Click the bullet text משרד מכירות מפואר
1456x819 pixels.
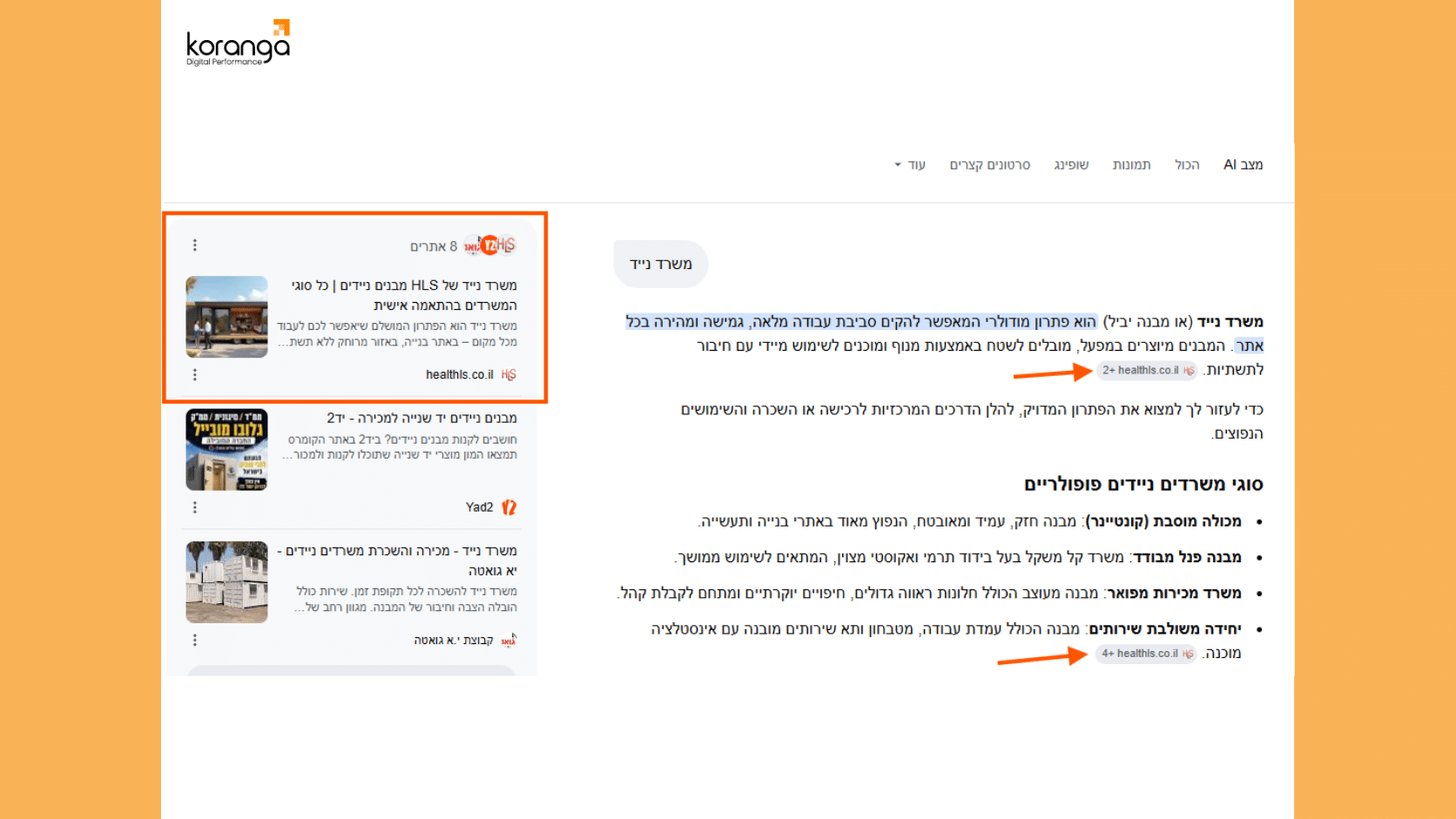(x=1174, y=593)
